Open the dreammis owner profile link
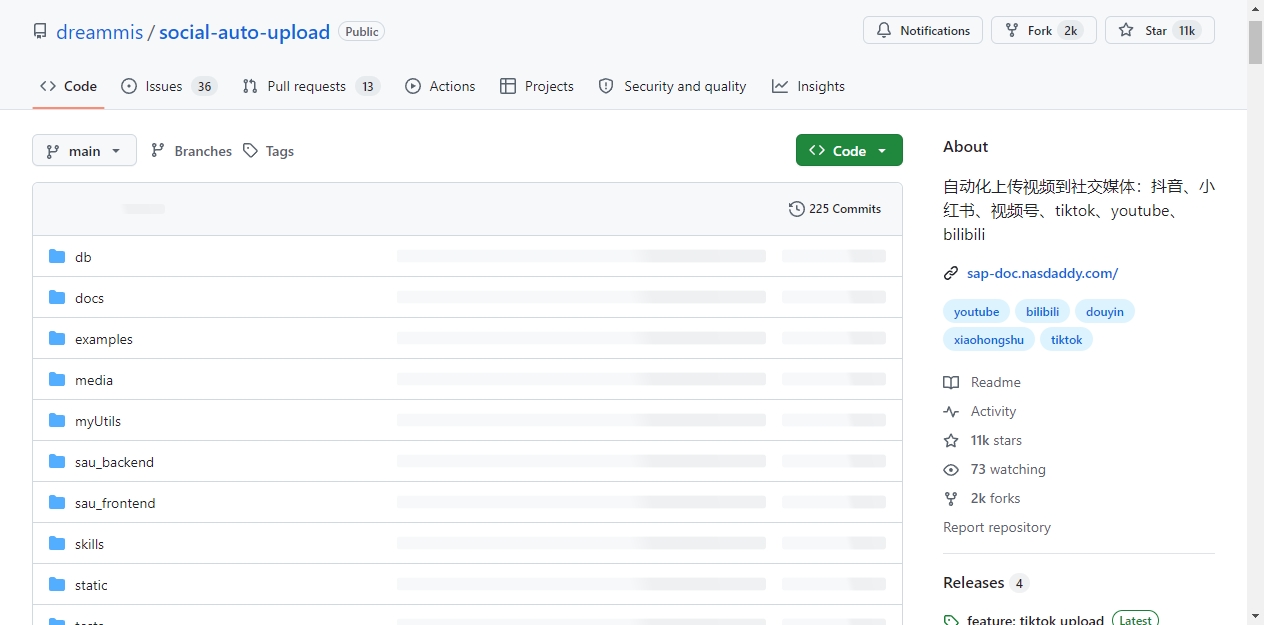 [99, 32]
